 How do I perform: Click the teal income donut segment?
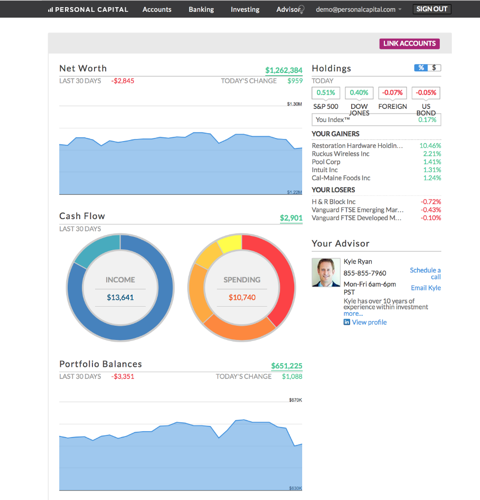click(x=97, y=251)
